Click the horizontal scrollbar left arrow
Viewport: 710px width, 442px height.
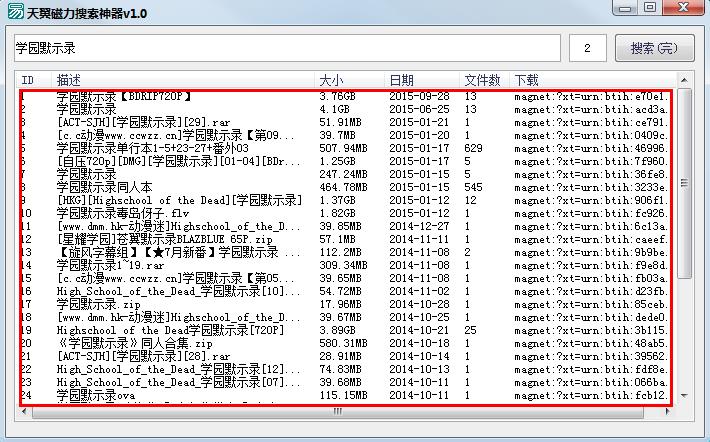tap(26, 411)
